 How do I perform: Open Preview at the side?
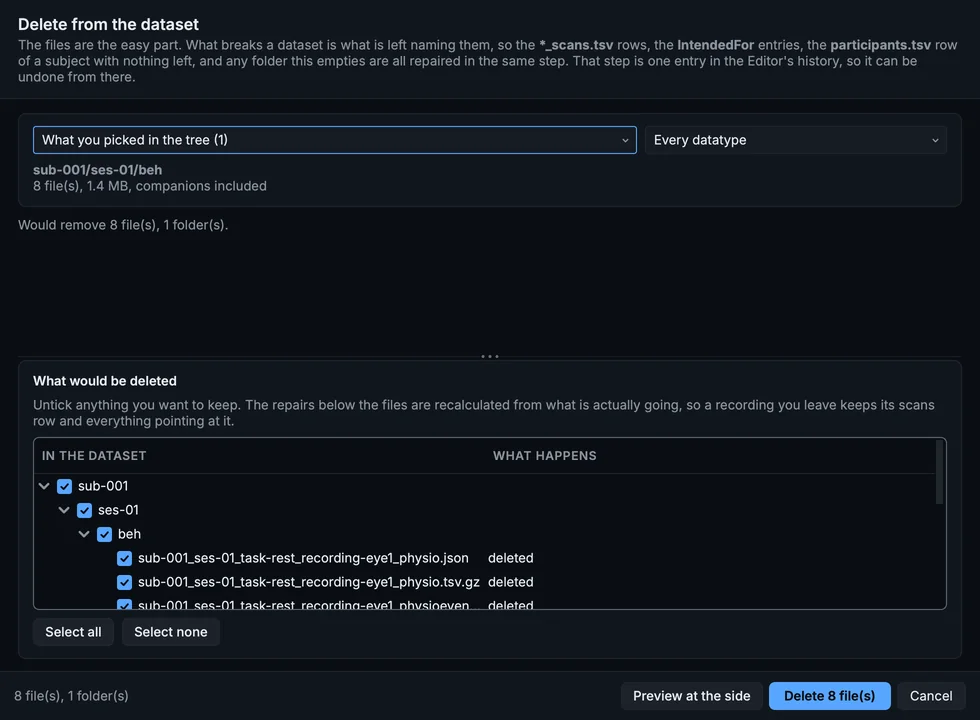point(691,696)
